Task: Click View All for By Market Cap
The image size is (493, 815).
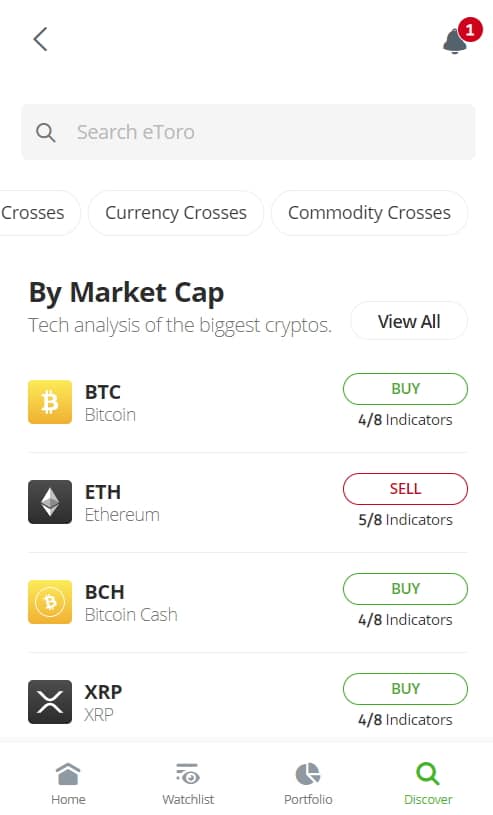Action: pyautogui.click(x=409, y=321)
